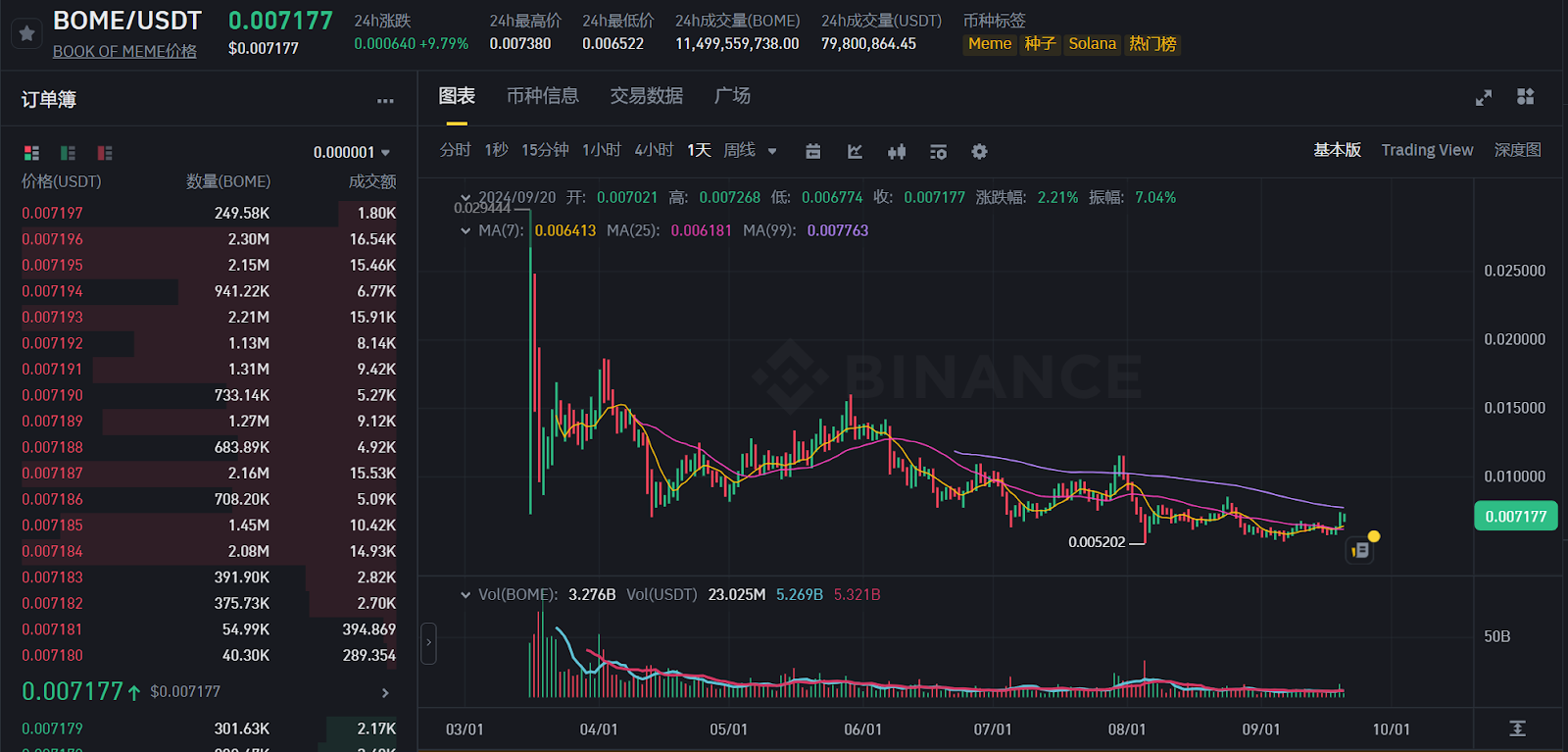Collapse the Vol(BOME) indicator legend chevron
The image size is (1568, 752).
pos(465,595)
